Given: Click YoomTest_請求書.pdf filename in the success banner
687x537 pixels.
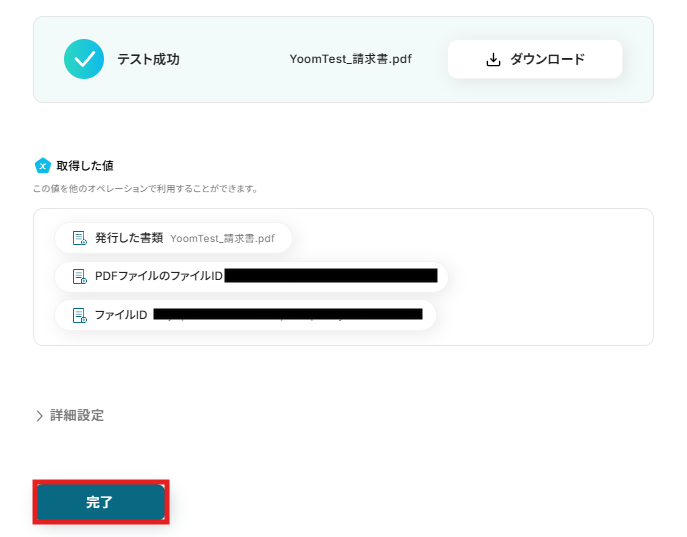Looking at the screenshot, I should pyautogui.click(x=350, y=59).
